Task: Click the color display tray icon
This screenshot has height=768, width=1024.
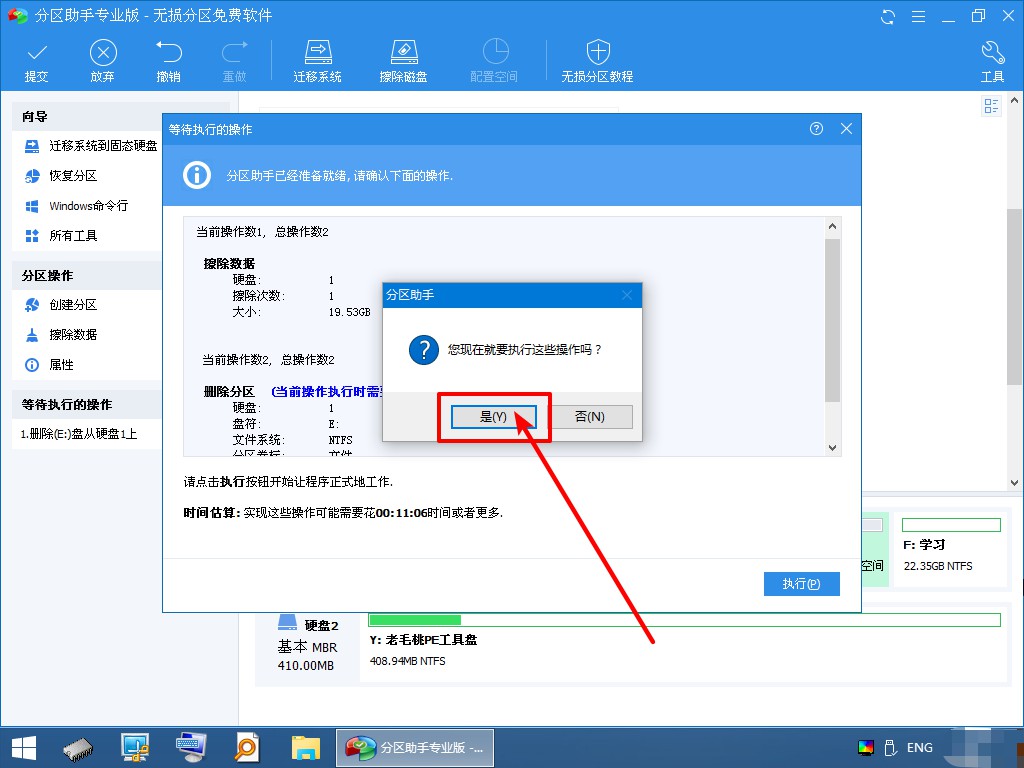Action: (866, 748)
